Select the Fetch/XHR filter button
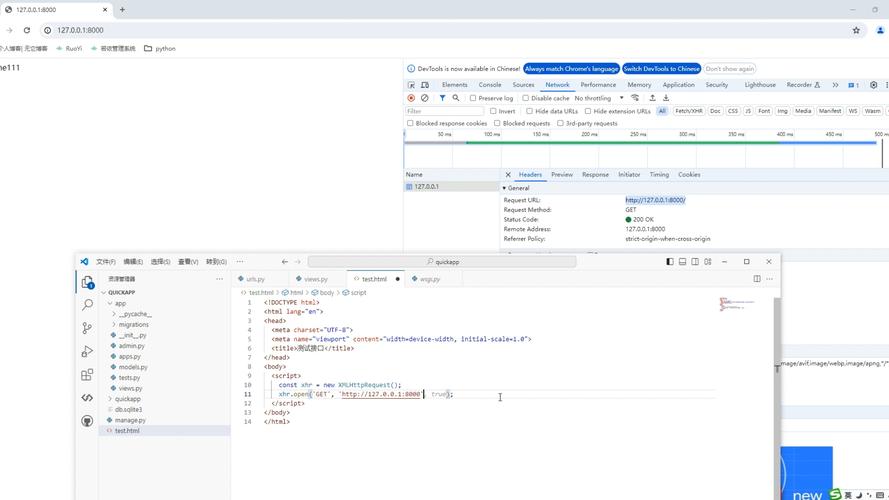Image resolution: width=889 pixels, height=500 pixels. (688, 111)
